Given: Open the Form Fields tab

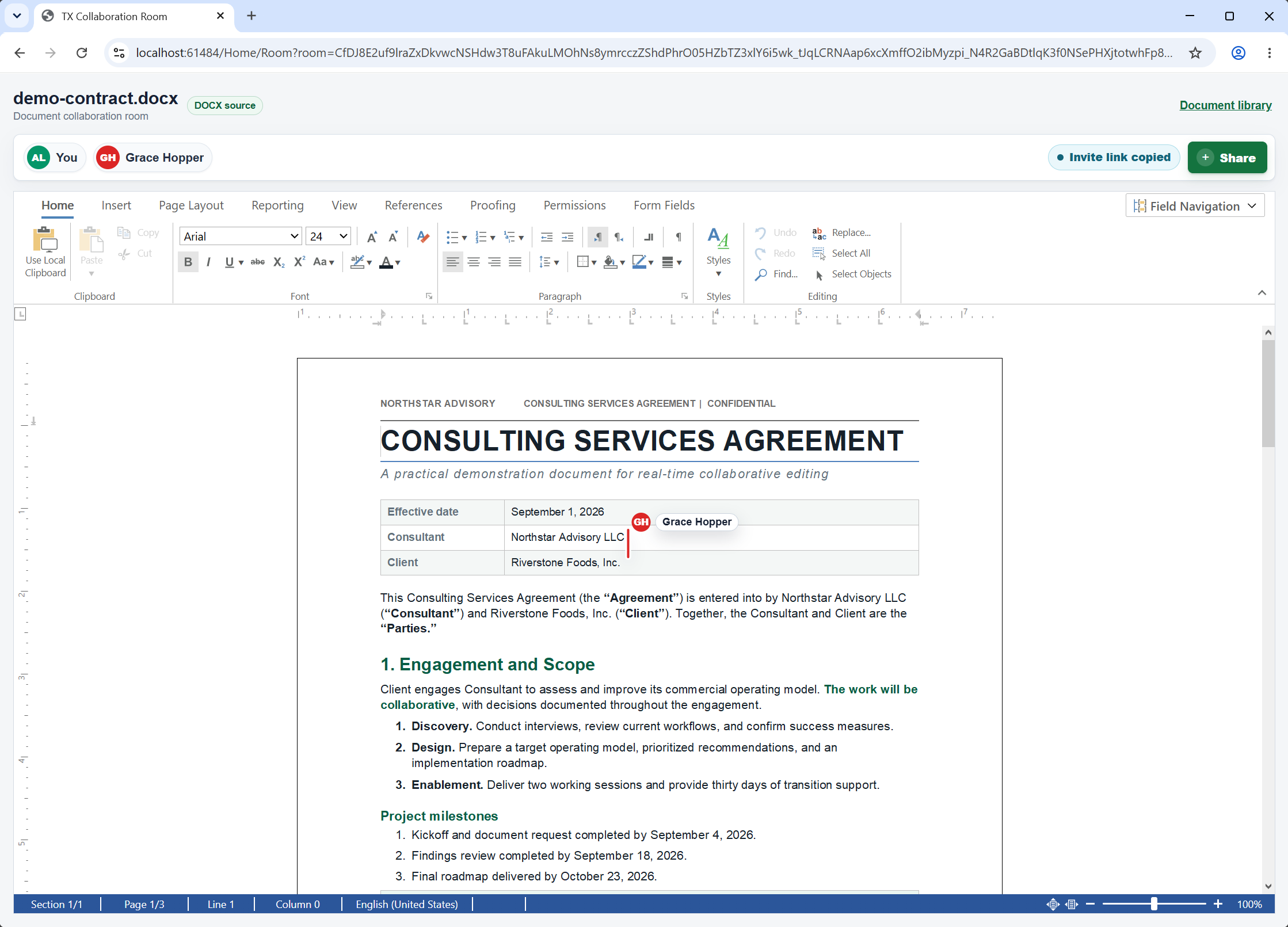Looking at the screenshot, I should (664, 205).
